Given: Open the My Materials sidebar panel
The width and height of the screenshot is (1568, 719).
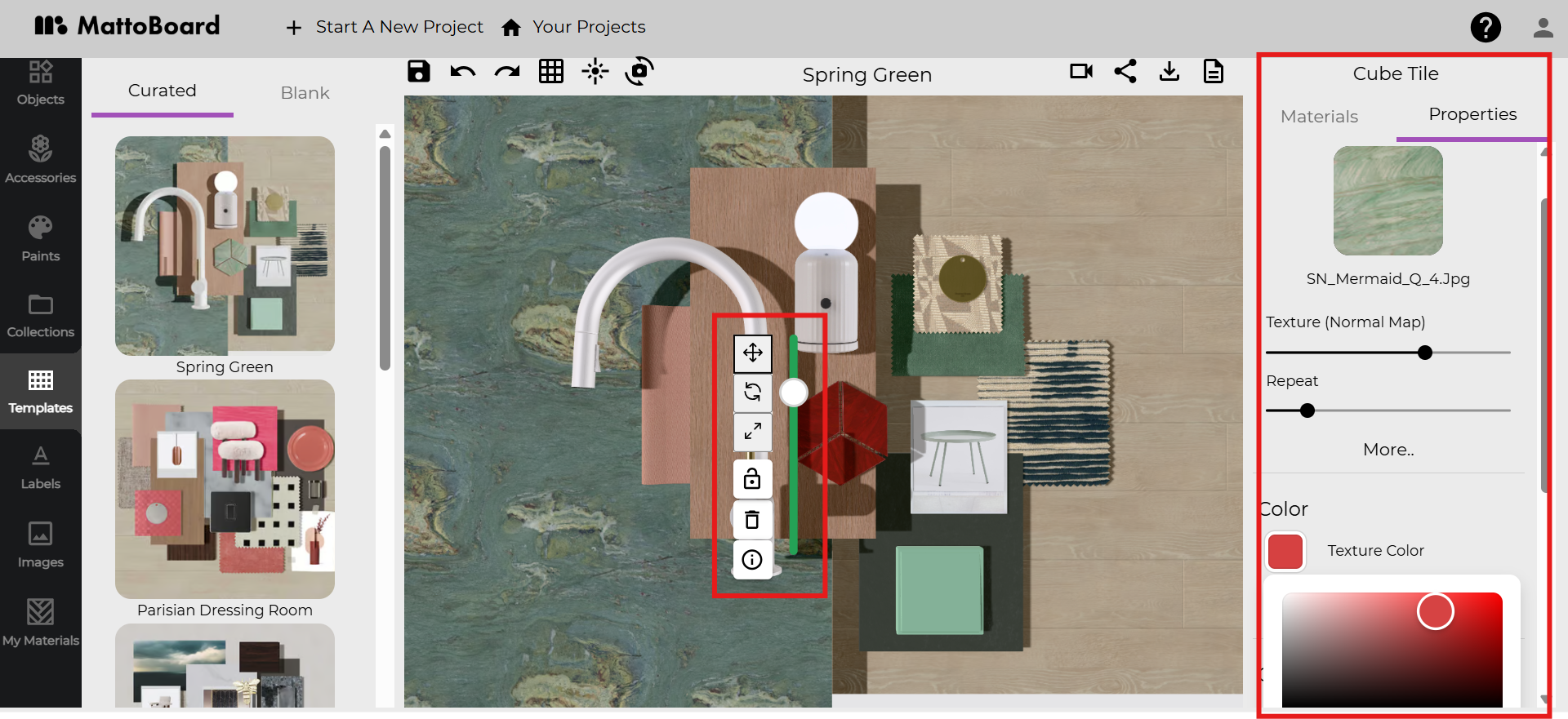Looking at the screenshot, I should click(x=41, y=624).
